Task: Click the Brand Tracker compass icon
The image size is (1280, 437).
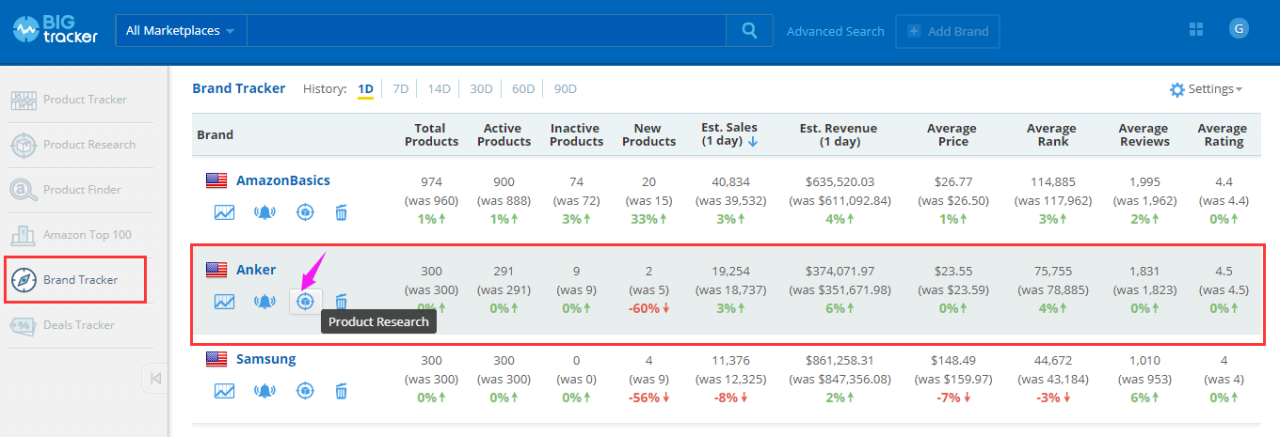Action: (24, 280)
